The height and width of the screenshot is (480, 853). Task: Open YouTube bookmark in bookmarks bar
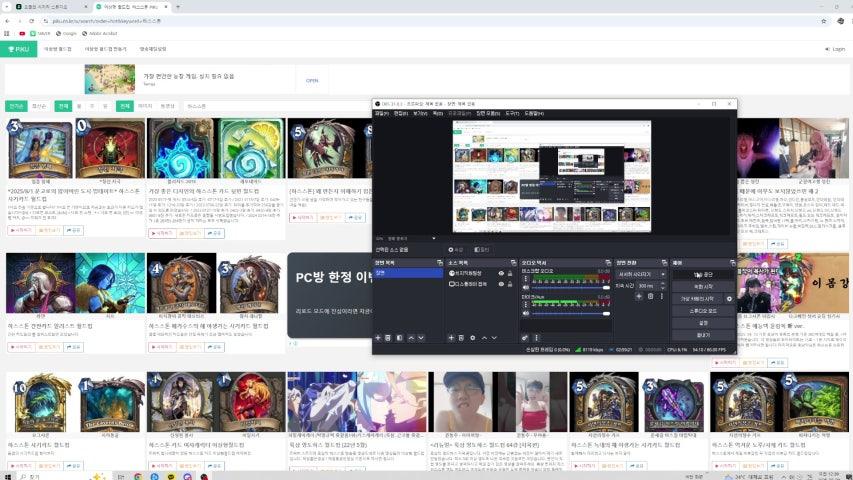[x=22, y=33]
